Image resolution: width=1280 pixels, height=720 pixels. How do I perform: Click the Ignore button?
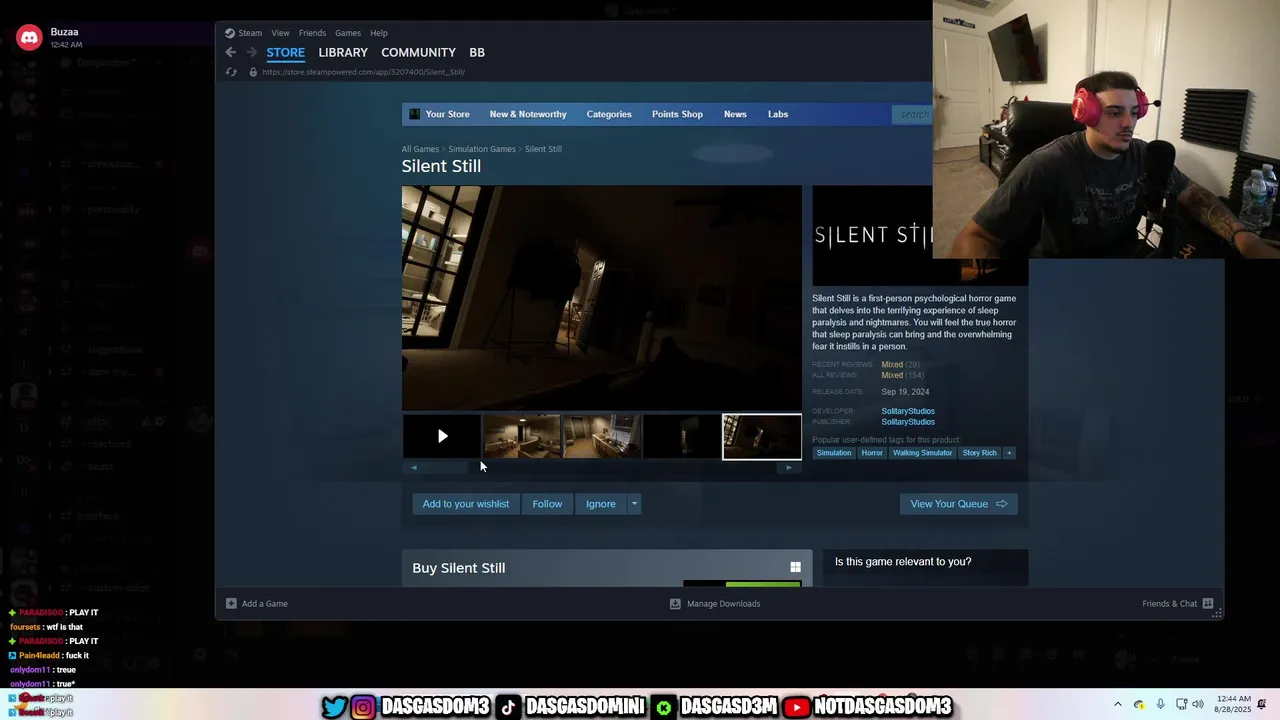click(x=600, y=504)
